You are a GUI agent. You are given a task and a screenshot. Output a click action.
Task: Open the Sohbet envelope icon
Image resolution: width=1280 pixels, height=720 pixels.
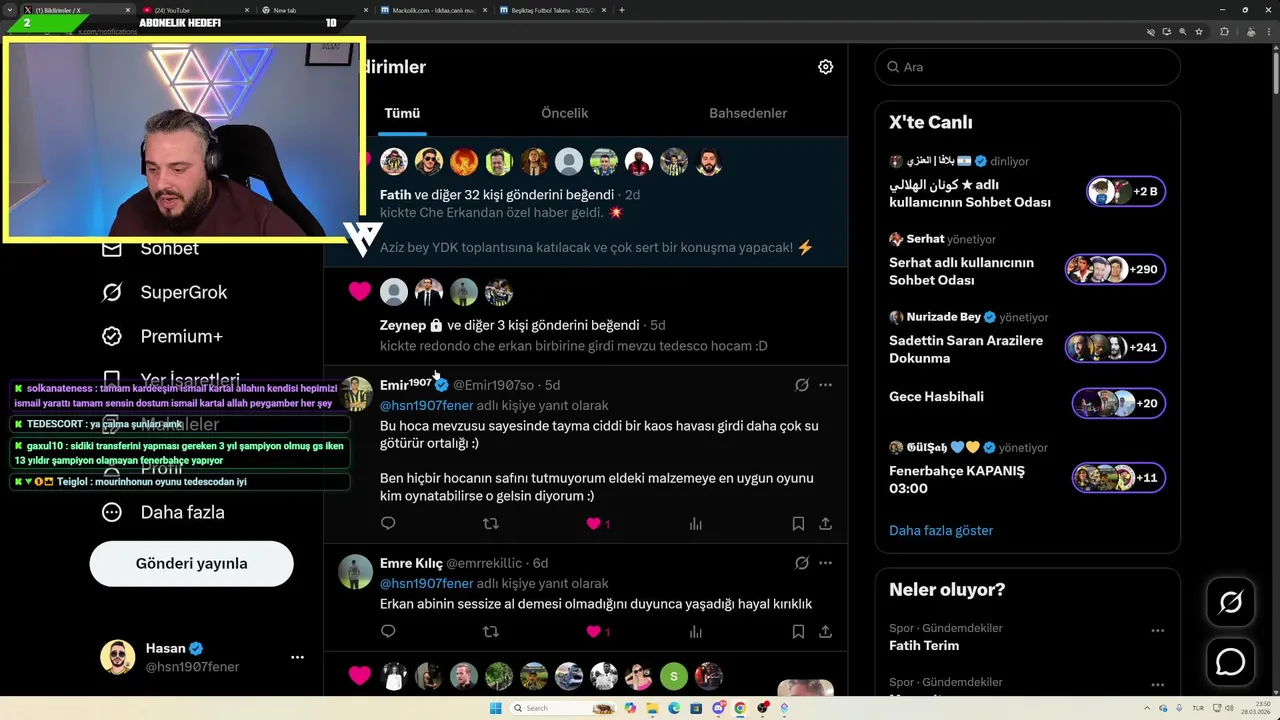[x=112, y=248]
